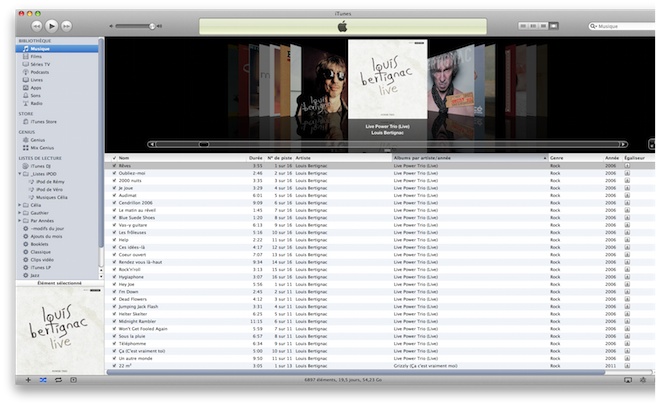Click the Genius sidebar icon at bottom right
Screen dimensions: 656x407
pyautogui.click(x=643, y=380)
